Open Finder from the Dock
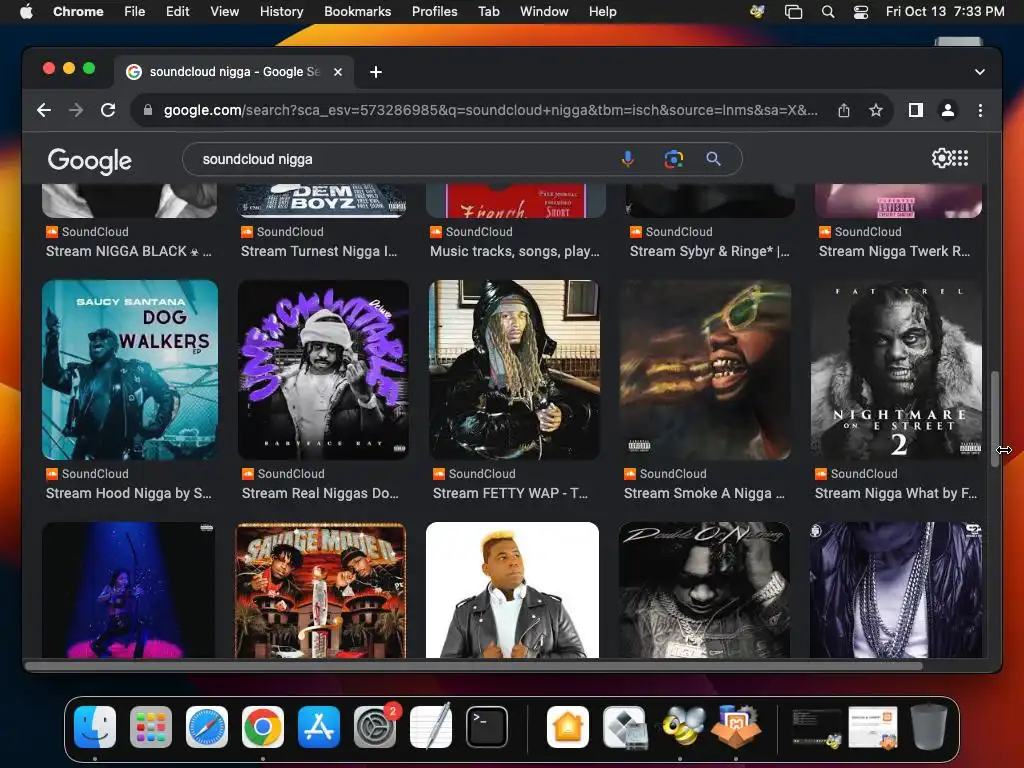Viewport: 1024px width, 768px height. pyautogui.click(x=95, y=727)
